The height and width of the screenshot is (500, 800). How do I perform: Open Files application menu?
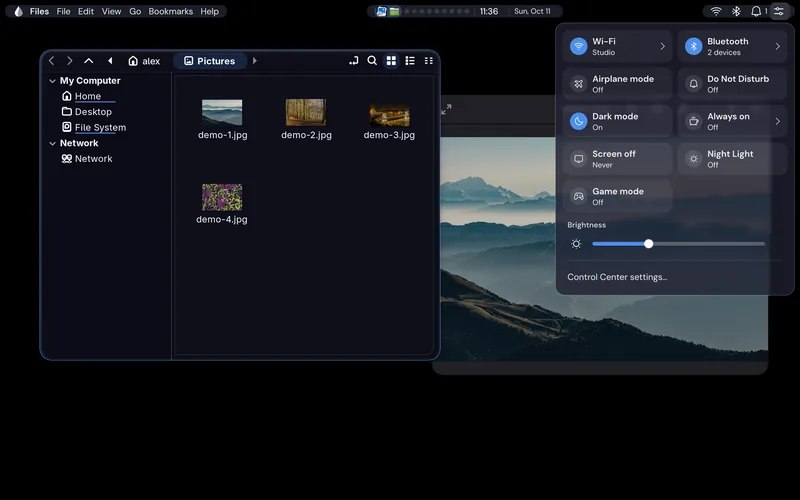39,11
